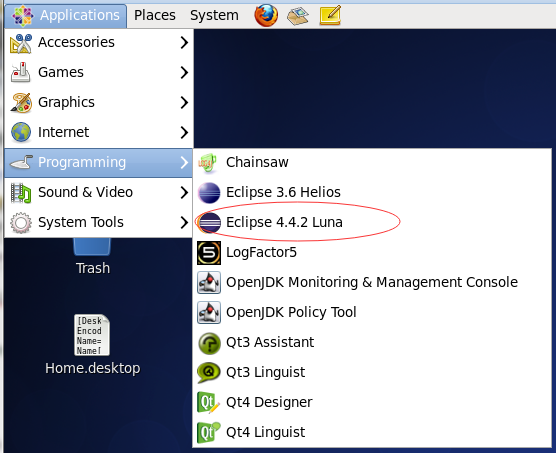Launch the Firefox browser from the panel

click(x=266, y=15)
